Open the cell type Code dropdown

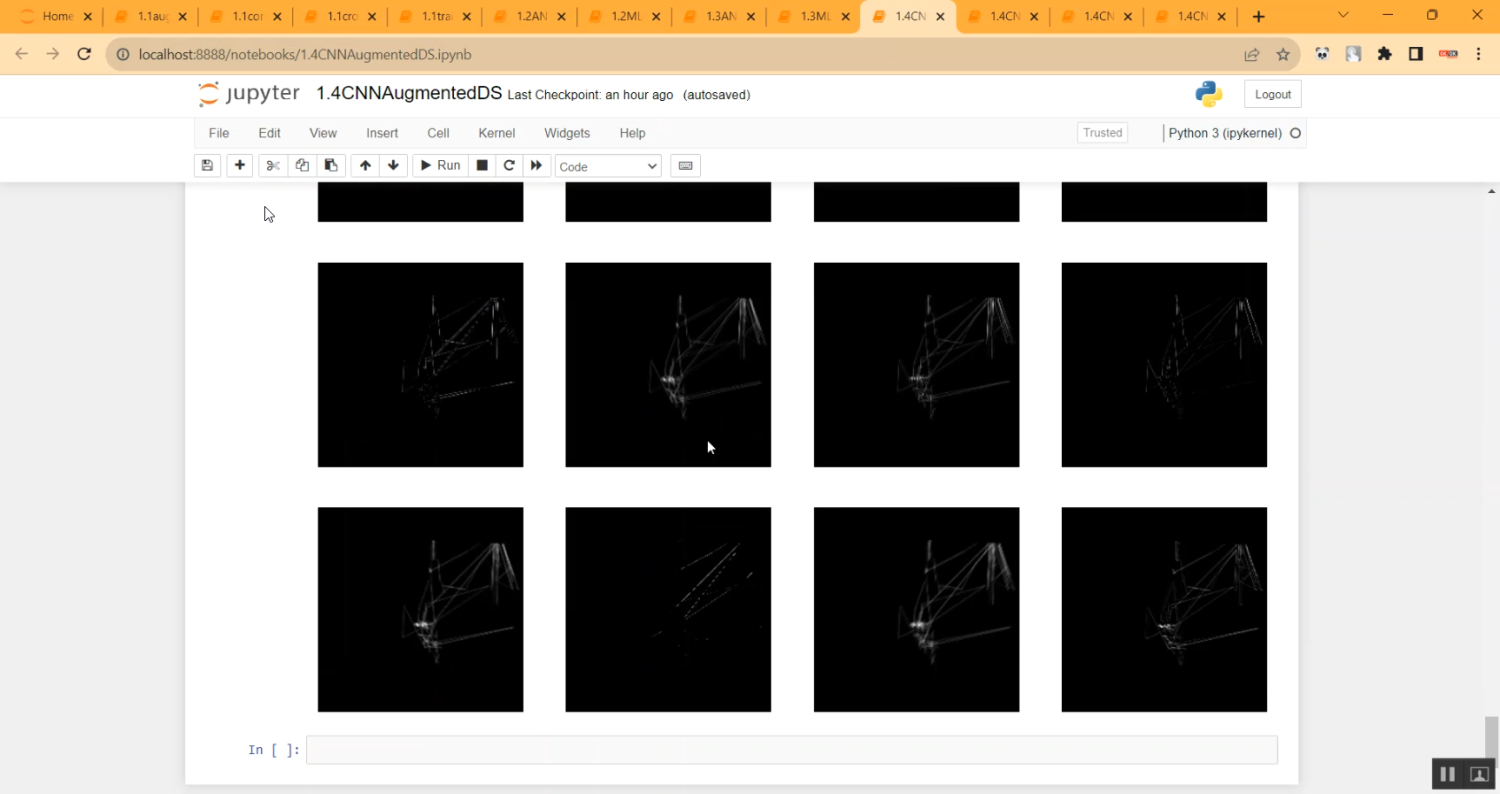(x=608, y=166)
